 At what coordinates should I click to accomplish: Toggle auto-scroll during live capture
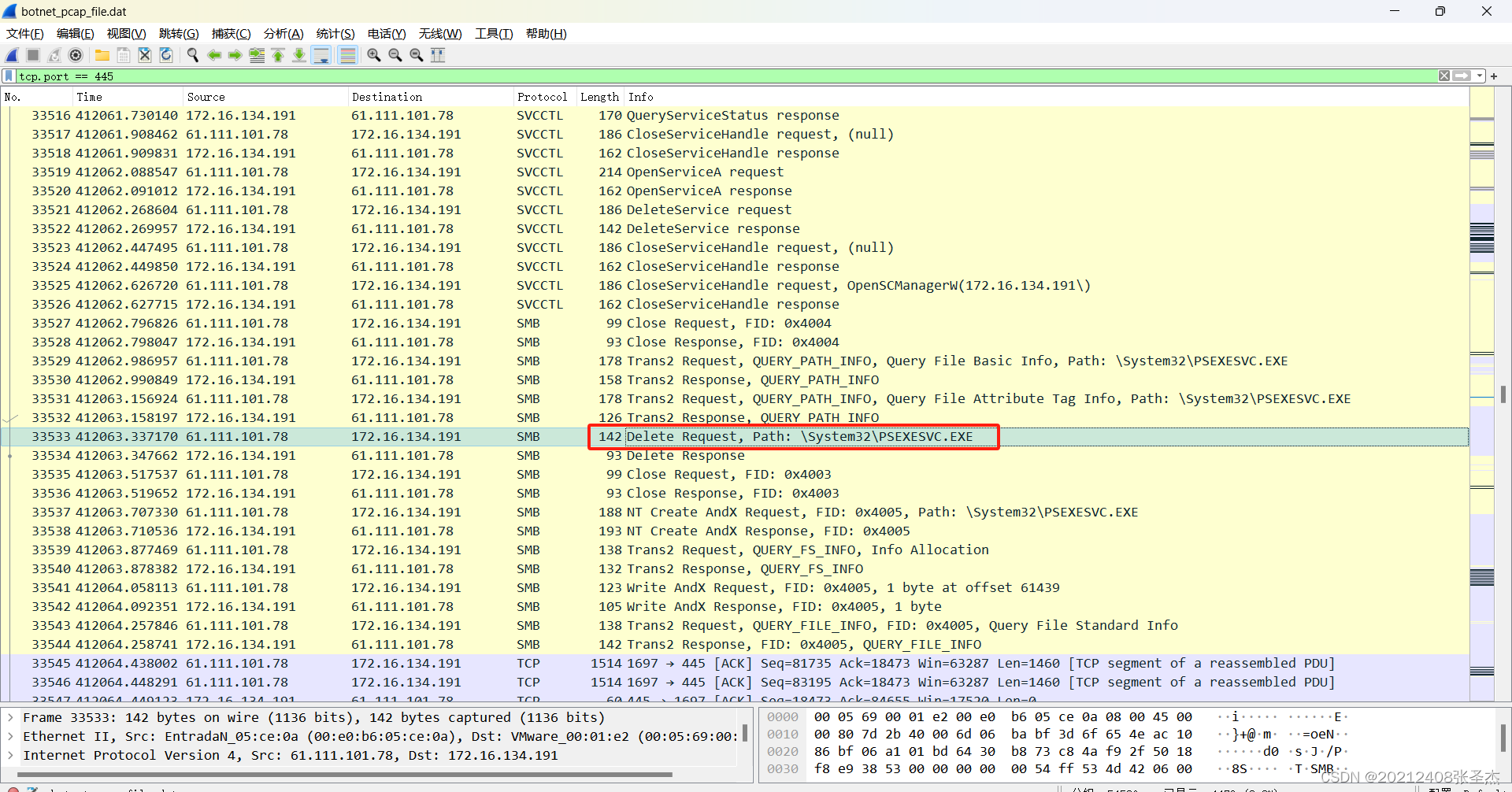pos(321,55)
